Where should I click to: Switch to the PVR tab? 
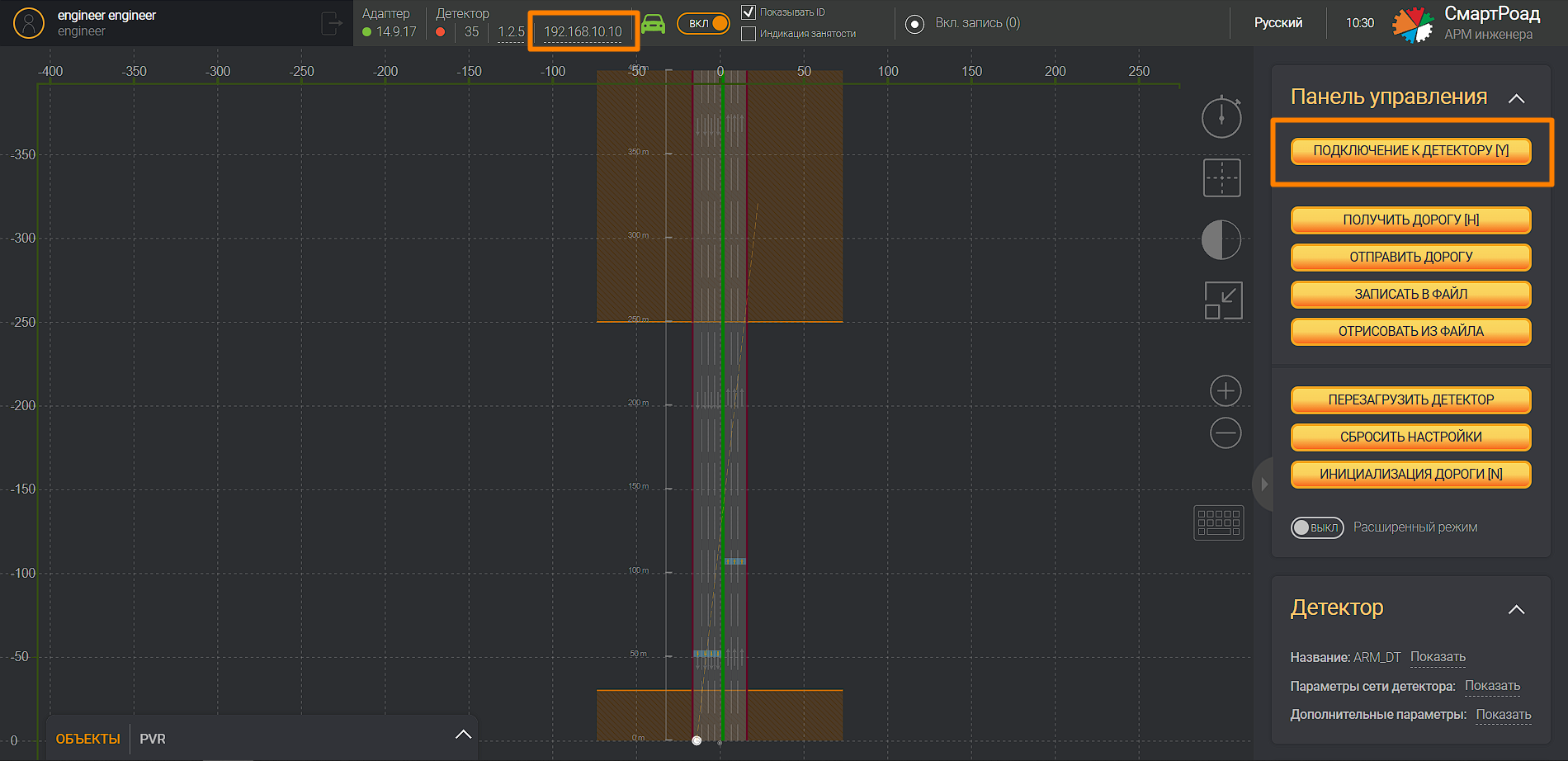[153, 739]
